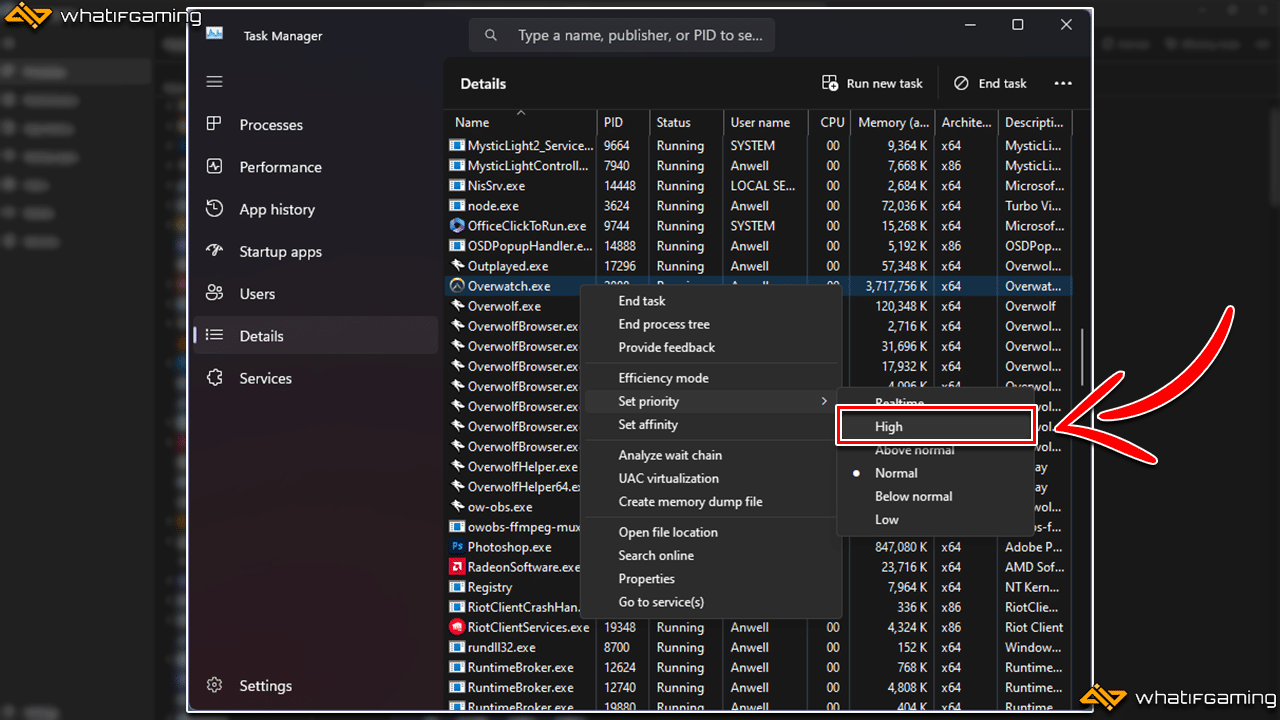Screen dimensions: 1280x720
Task: Choose End process tree
Action: tap(711, 324)
